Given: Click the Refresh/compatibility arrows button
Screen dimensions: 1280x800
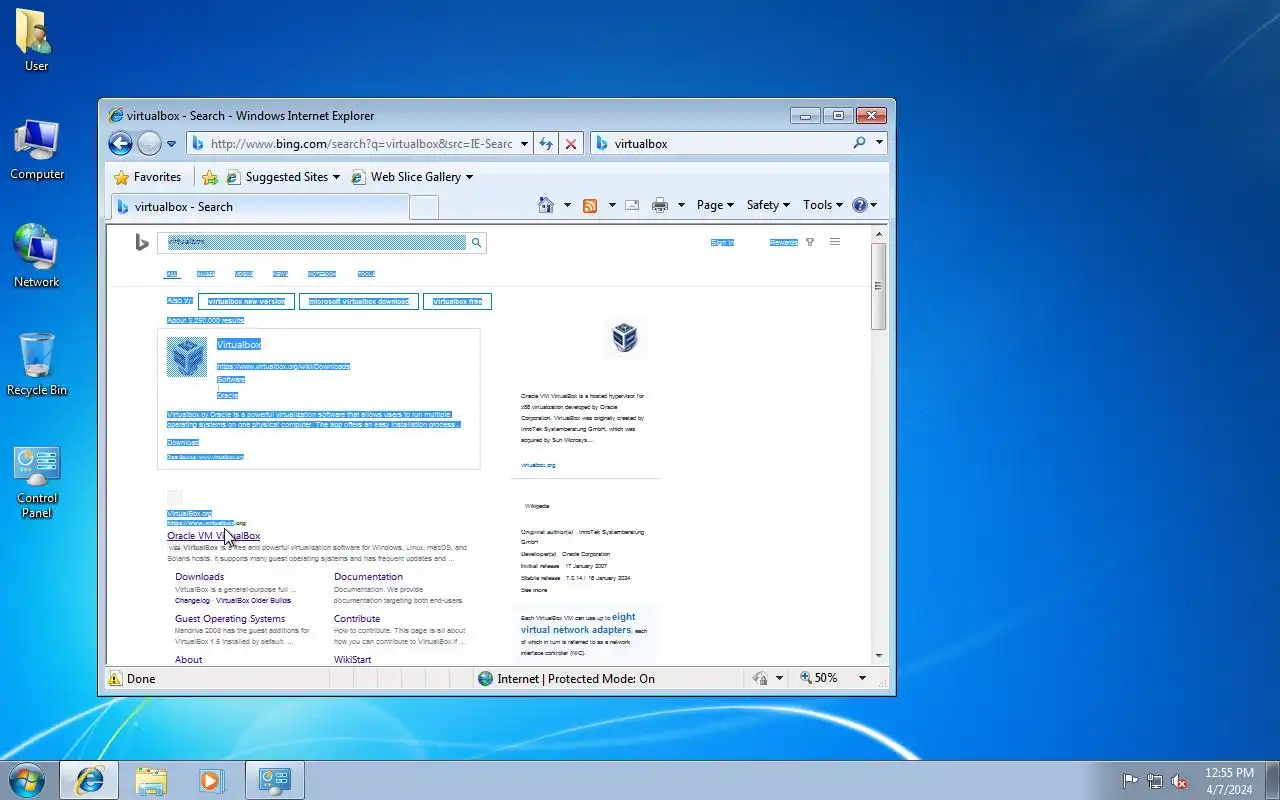Looking at the screenshot, I should coord(546,144).
